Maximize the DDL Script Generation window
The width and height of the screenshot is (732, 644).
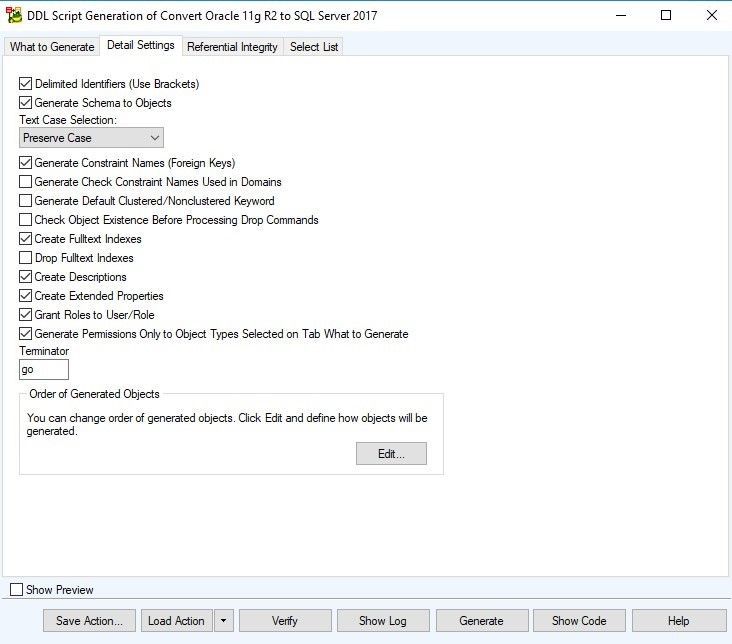666,15
